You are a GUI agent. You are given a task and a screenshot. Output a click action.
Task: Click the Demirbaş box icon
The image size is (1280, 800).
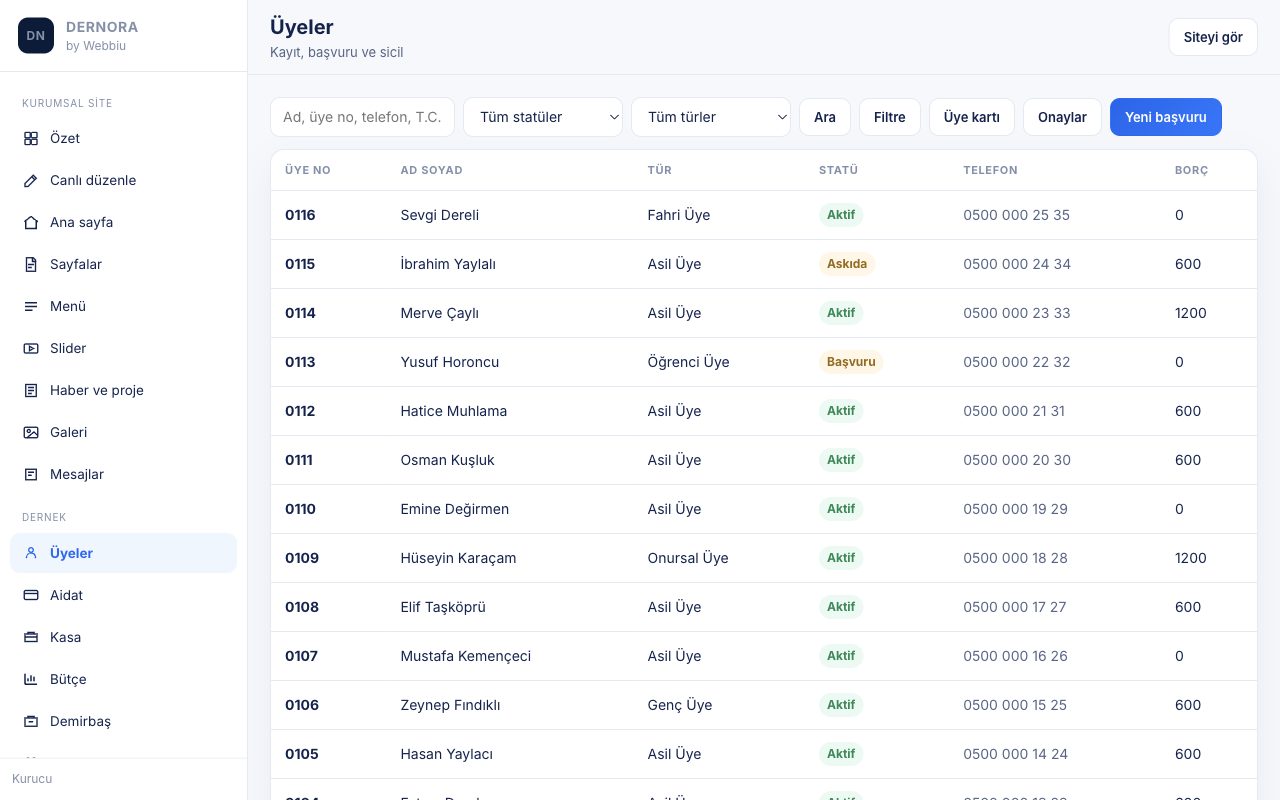(x=31, y=721)
